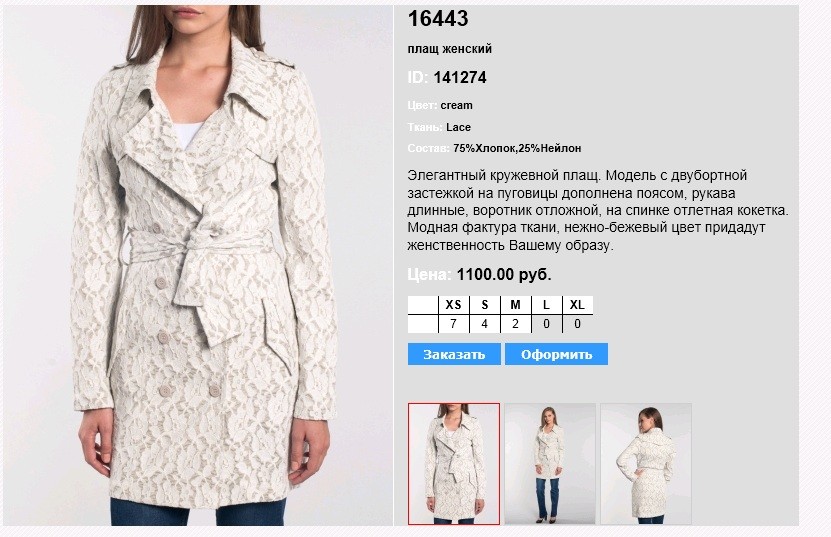The height and width of the screenshot is (537, 831).
Task: Open the full-length front view thumbnail
Action: pyautogui.click(x=550, y=464)
